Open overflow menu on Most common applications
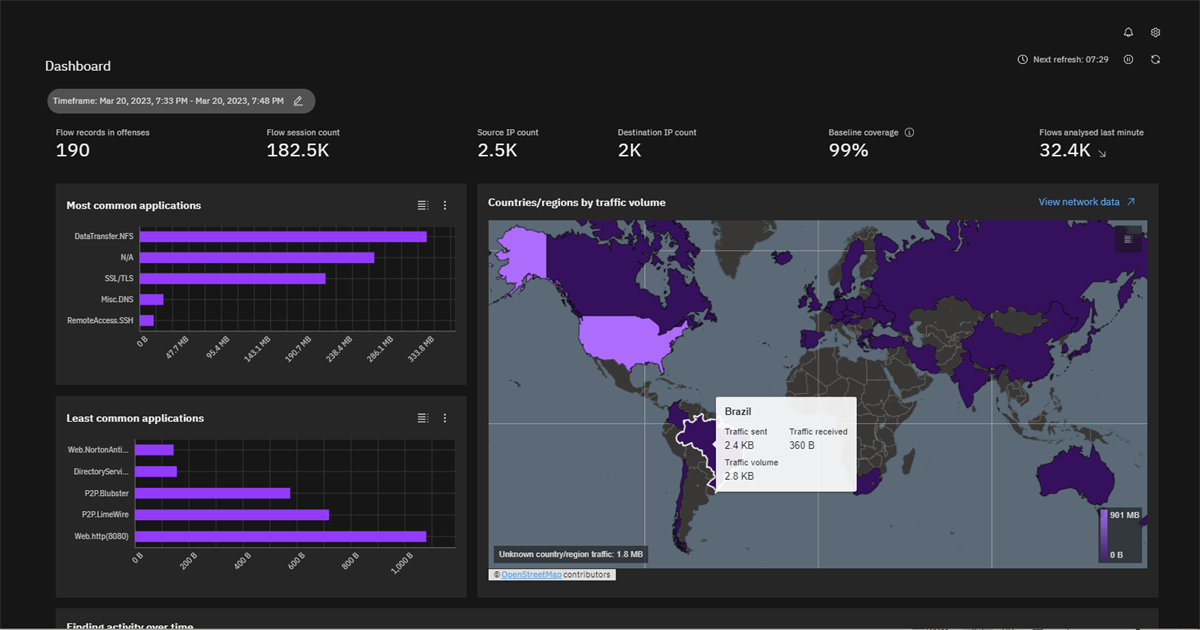Screen dimensions: 1200x630 tap(444, 204)
